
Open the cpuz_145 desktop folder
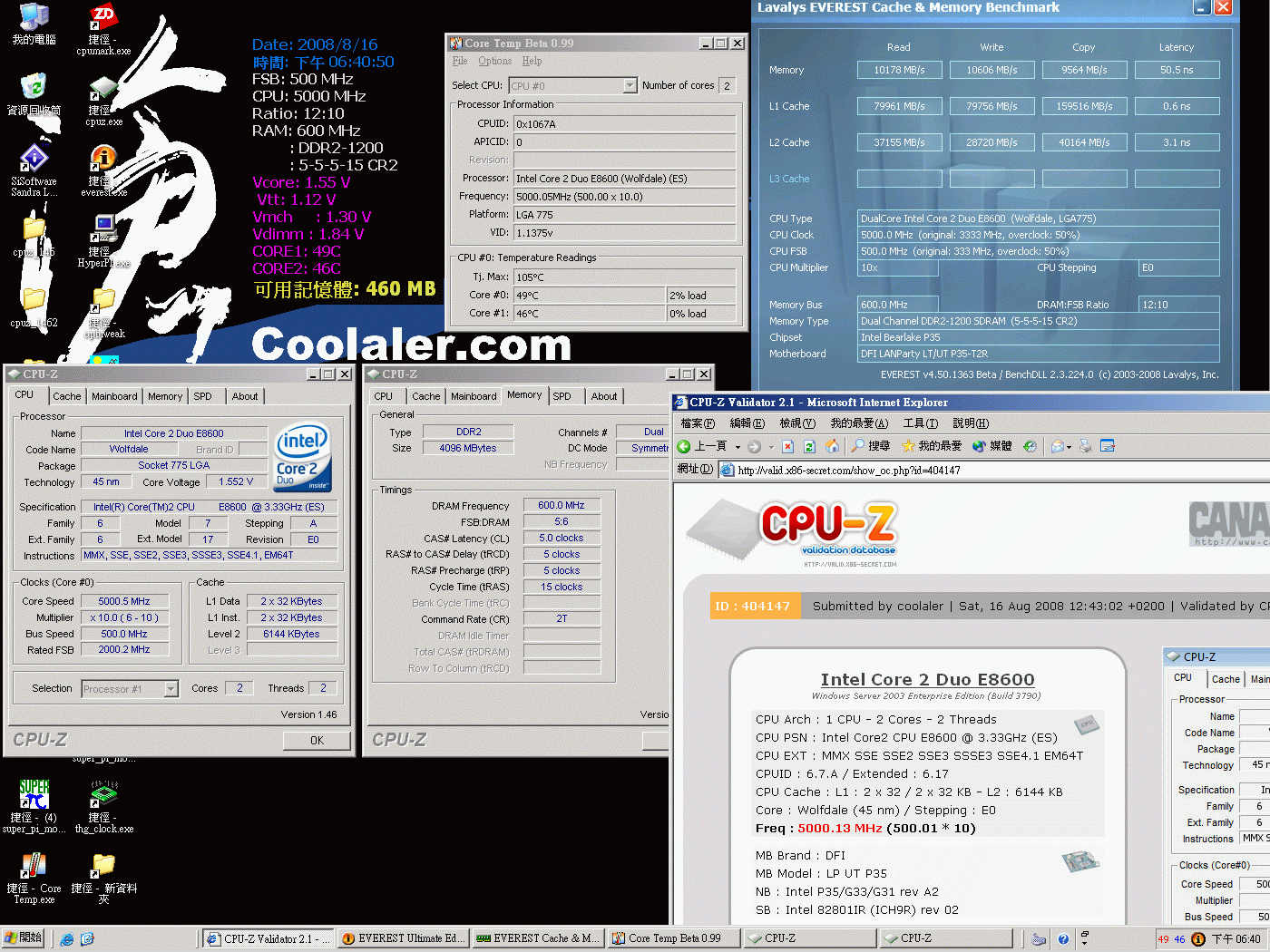pos(34,238)
